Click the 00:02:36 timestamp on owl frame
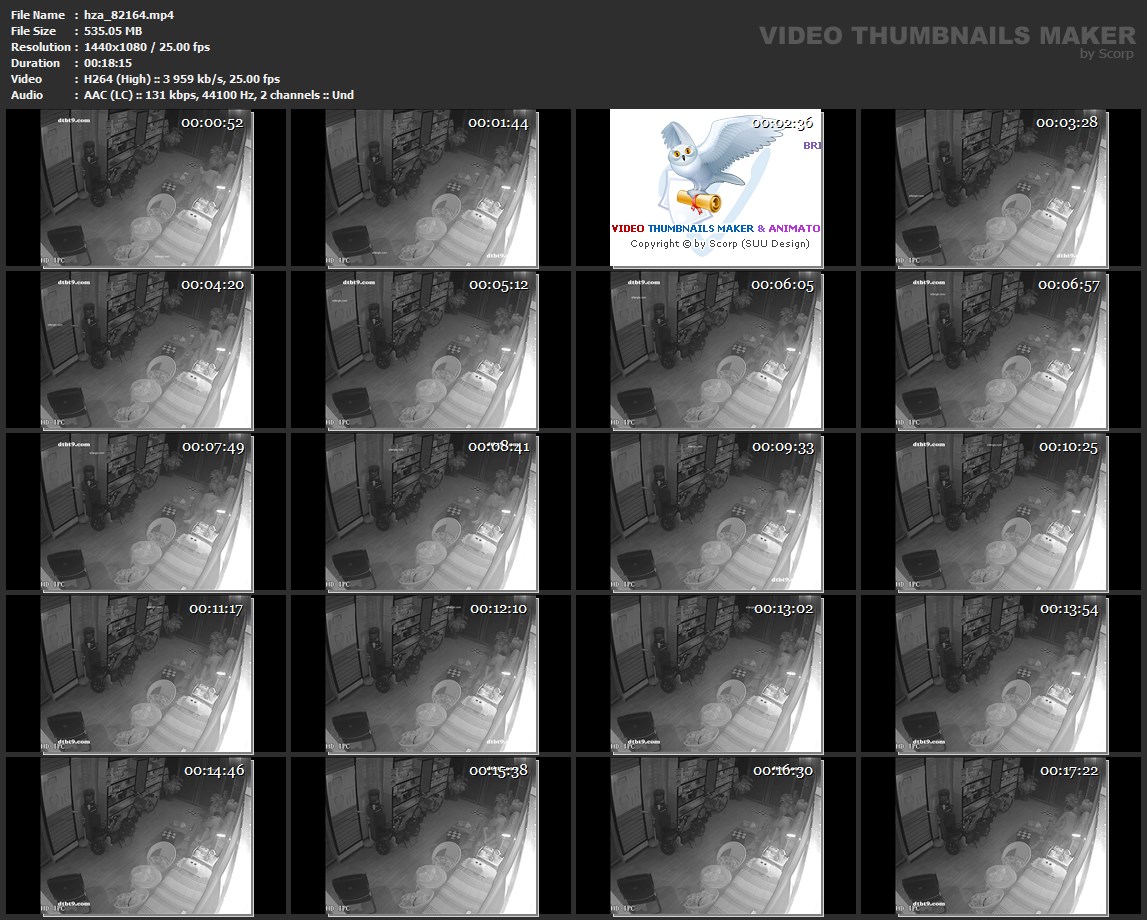The width and height of the screenshot is (1147, 920). point(783,123)
